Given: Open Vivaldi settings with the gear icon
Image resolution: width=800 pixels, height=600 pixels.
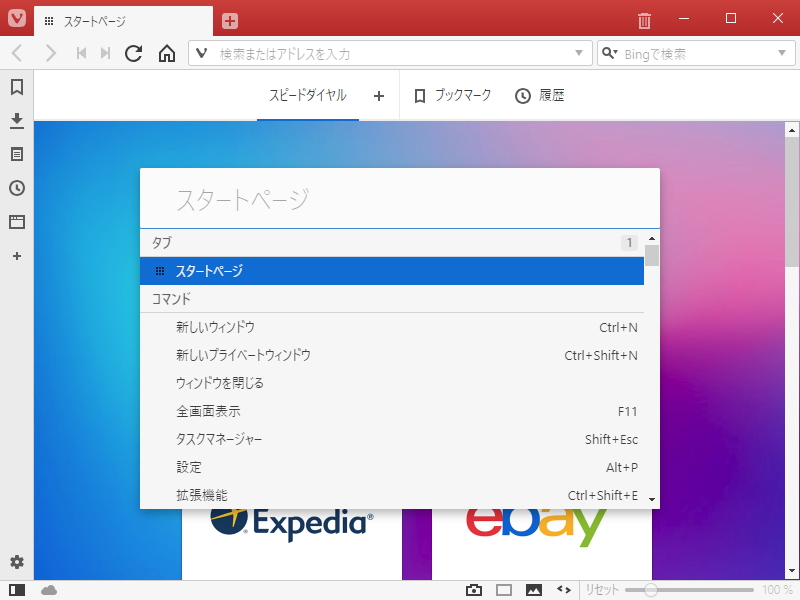Looking at the screenshot, I should (x=16, y=562).
